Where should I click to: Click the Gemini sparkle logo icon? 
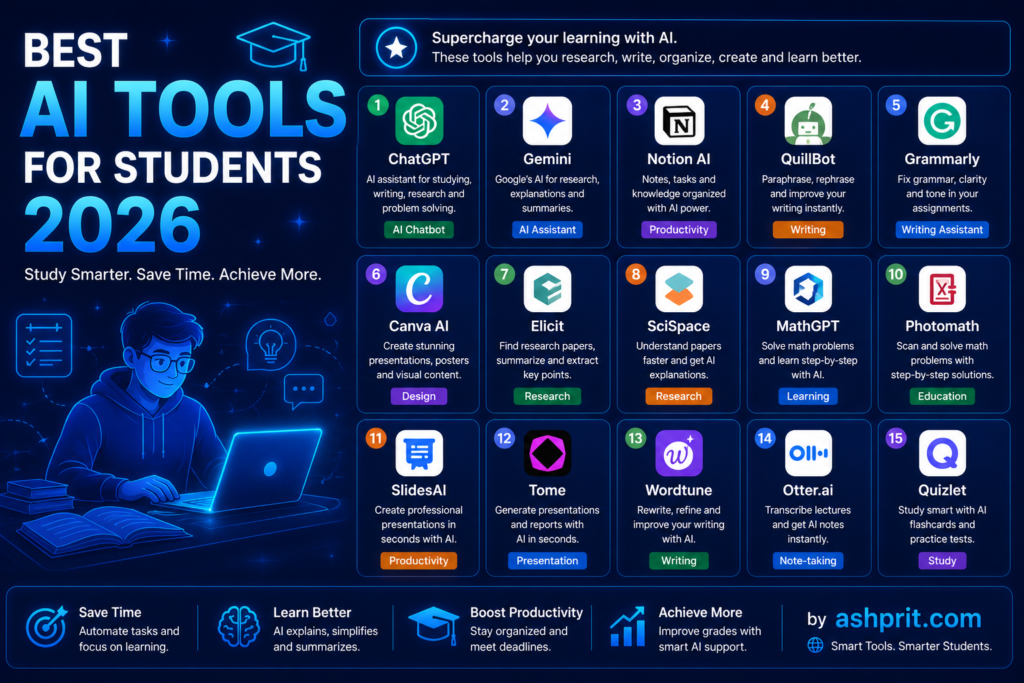point(547,121)
